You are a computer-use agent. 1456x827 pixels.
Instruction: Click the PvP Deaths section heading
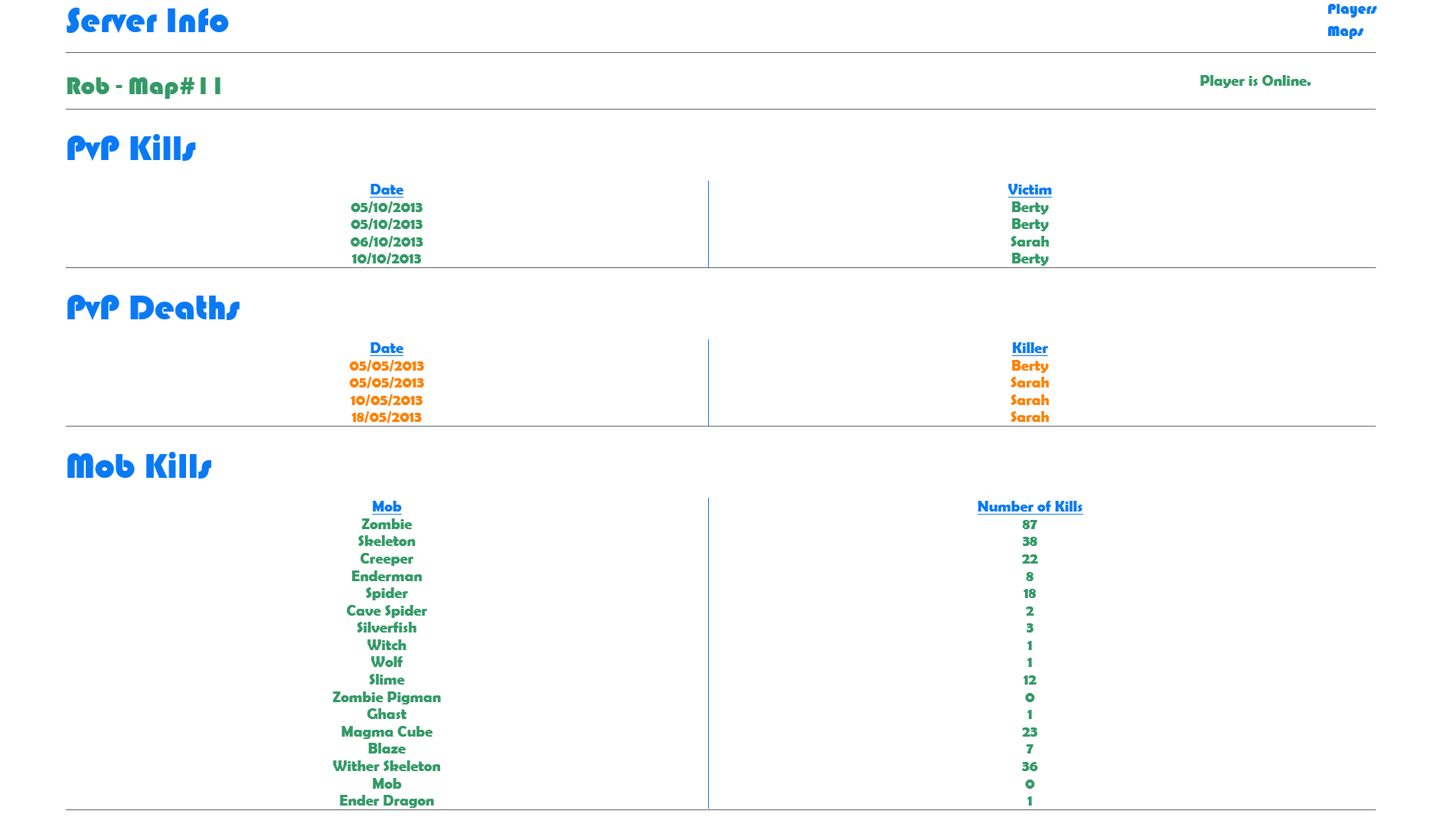(153, 308)
